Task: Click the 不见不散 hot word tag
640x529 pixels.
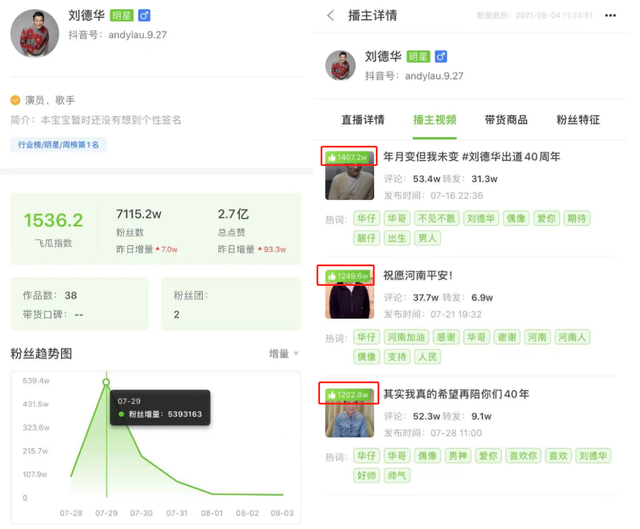Action: [437, 218]
